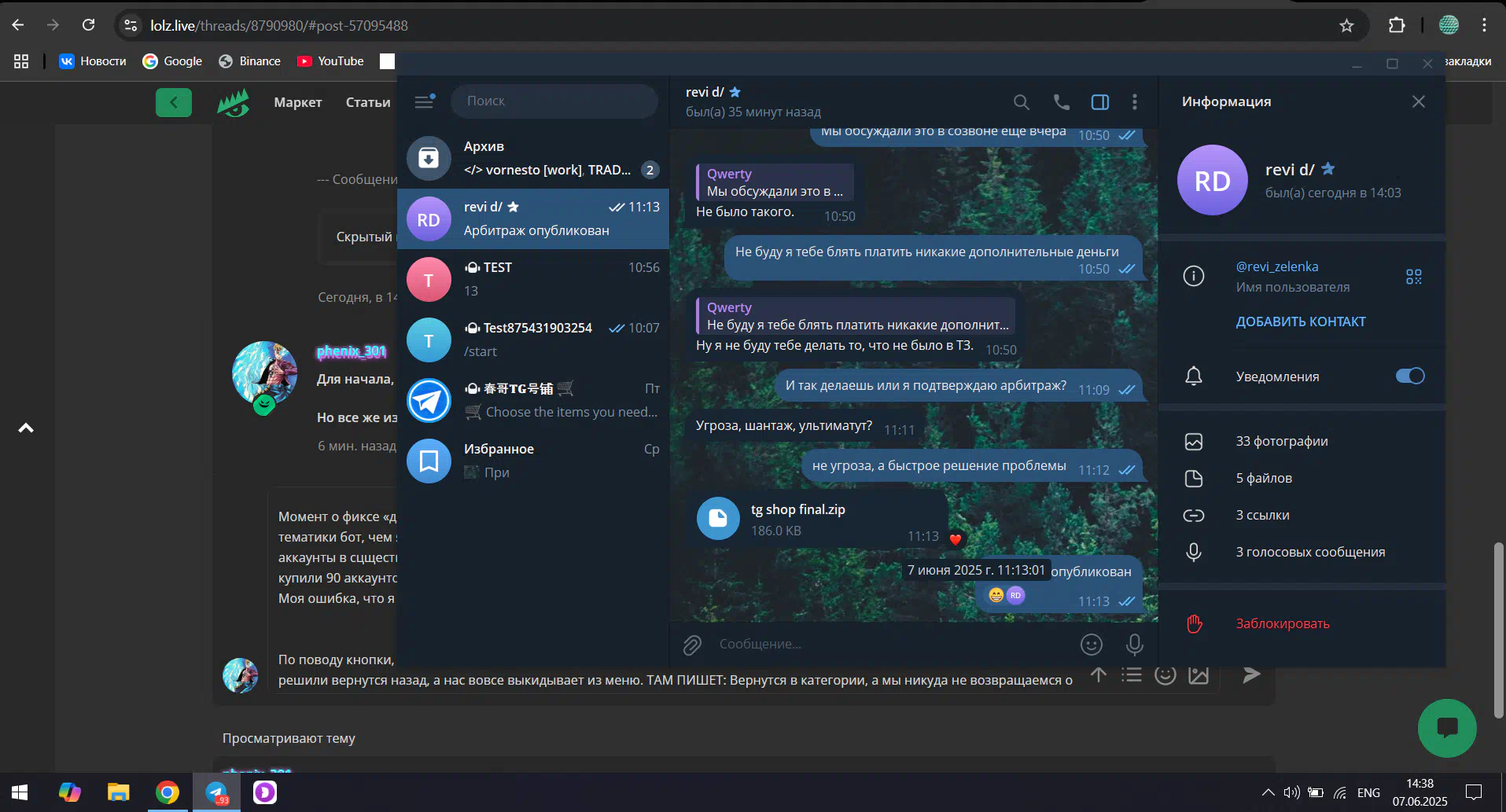Attach a file via paperclip icon

(x=692, y=645)
